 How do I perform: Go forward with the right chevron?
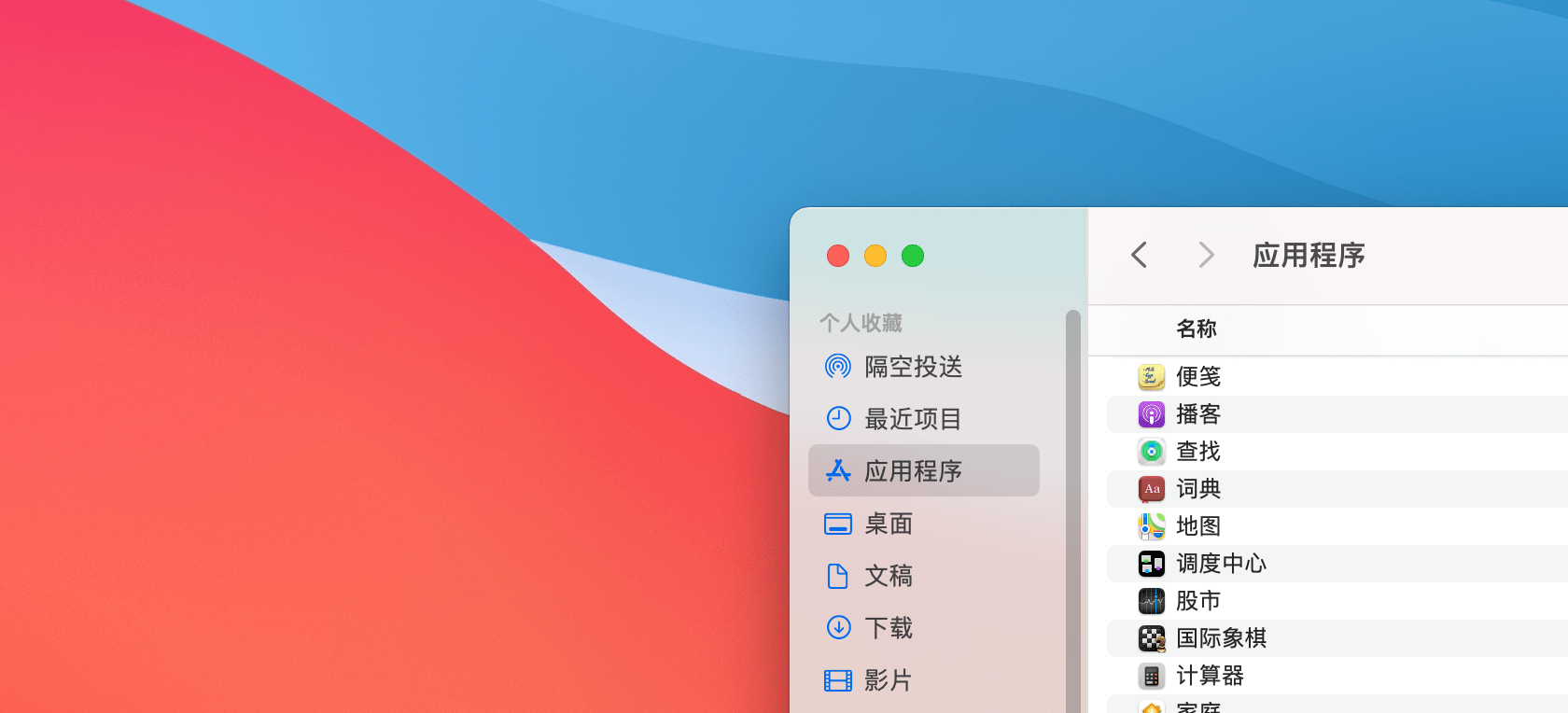click(x=1206, y=255)
